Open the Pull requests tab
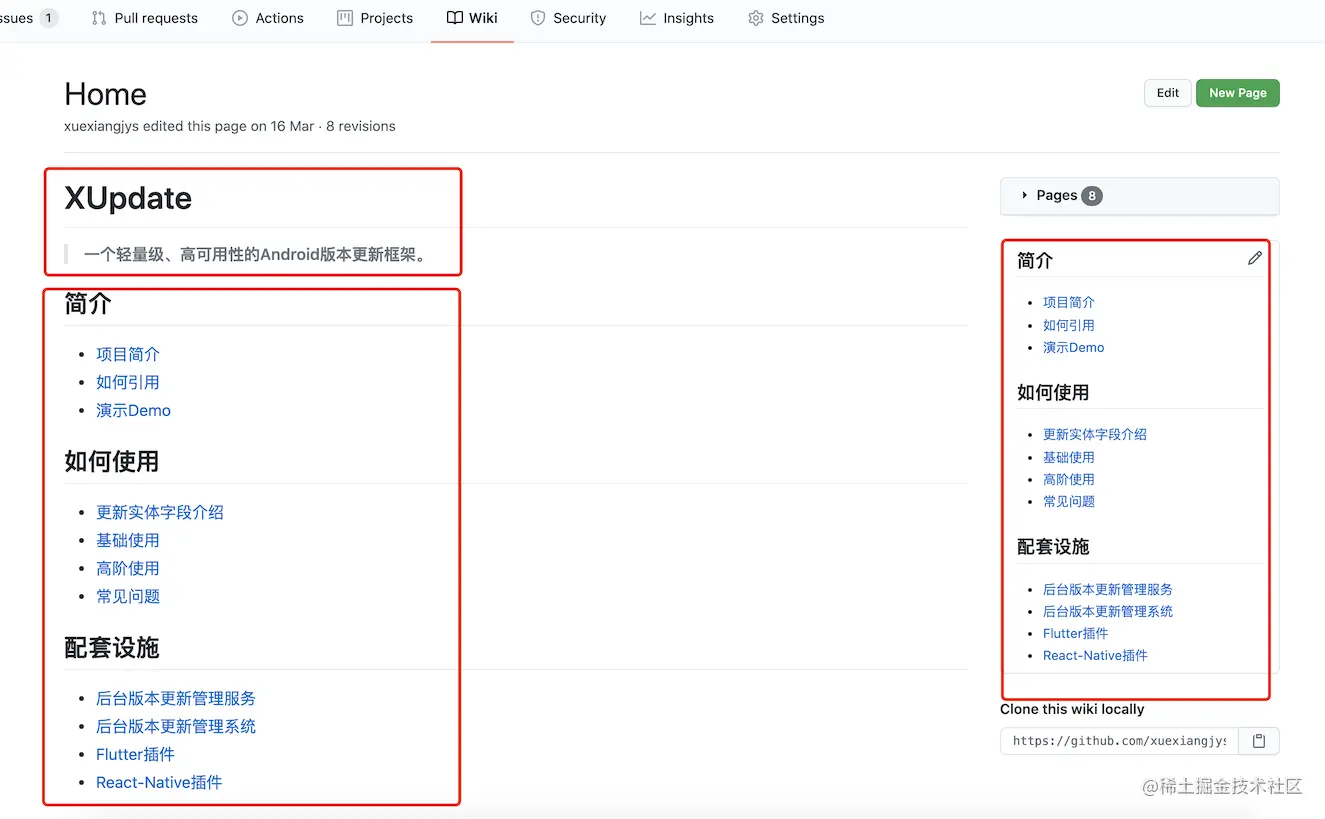 click(x=144, y=18)
